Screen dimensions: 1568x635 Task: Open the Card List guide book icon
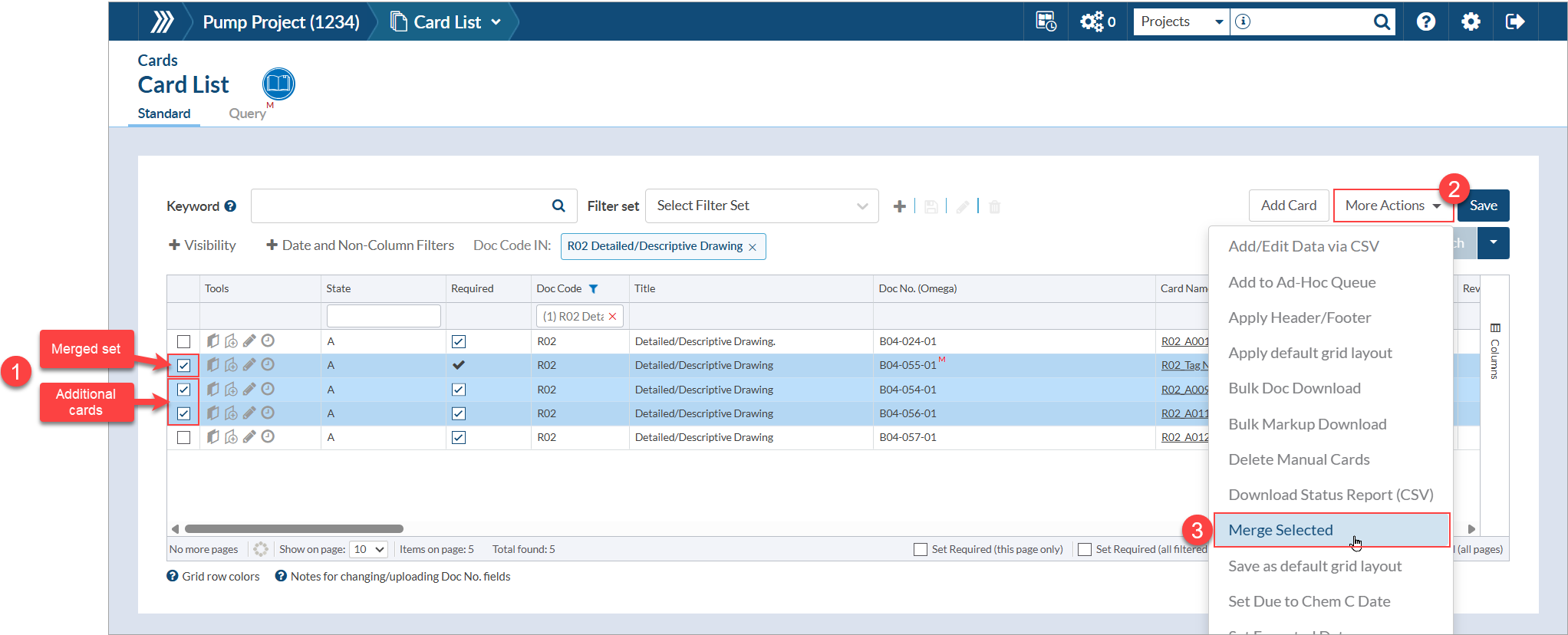point(278,84)
